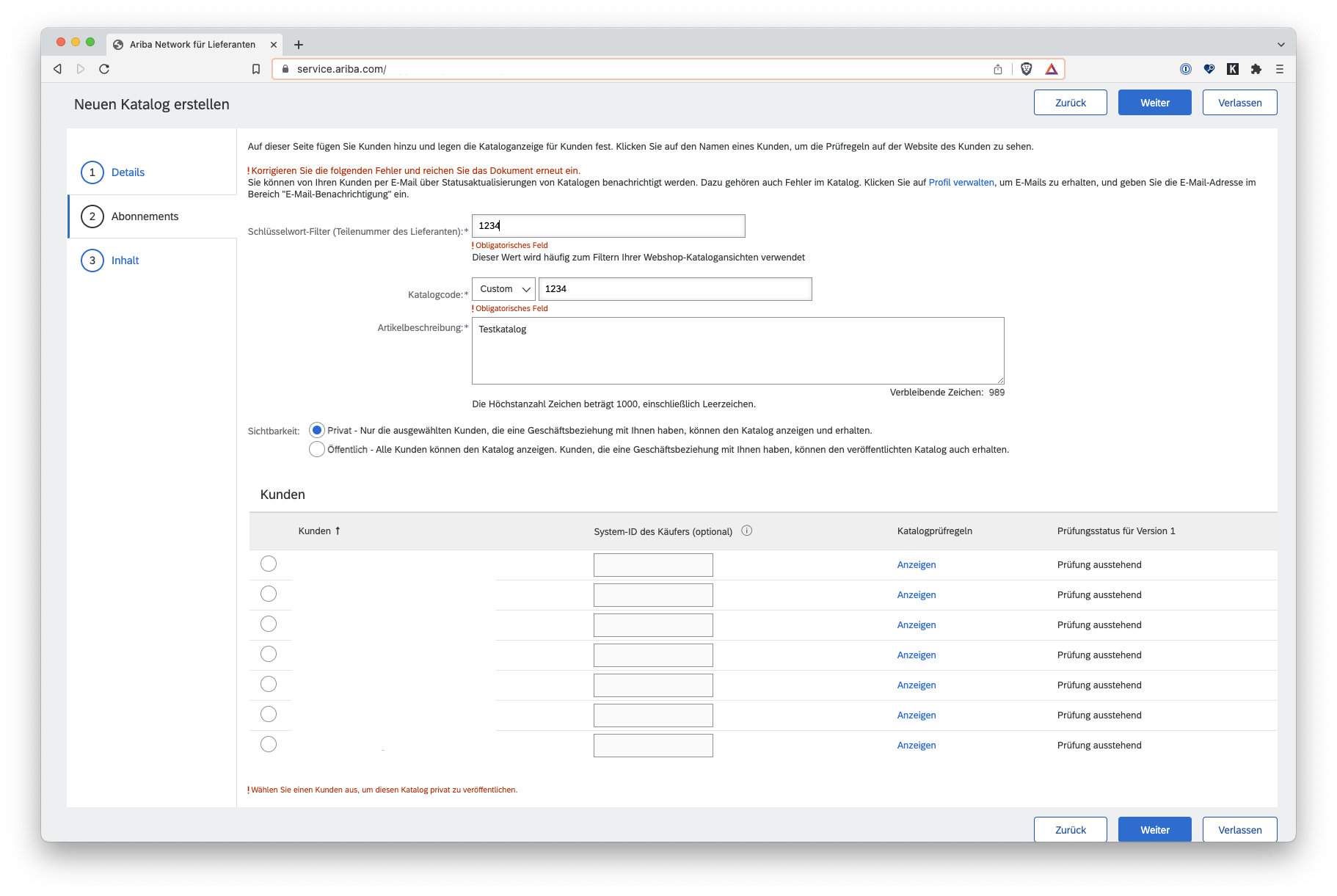Click the top Weiter button

pos(1154,103)
